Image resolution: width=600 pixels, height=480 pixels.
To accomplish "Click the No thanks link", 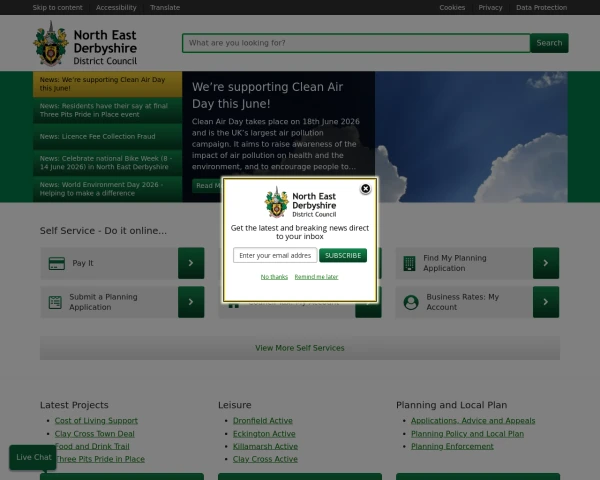I will [274, 277].
